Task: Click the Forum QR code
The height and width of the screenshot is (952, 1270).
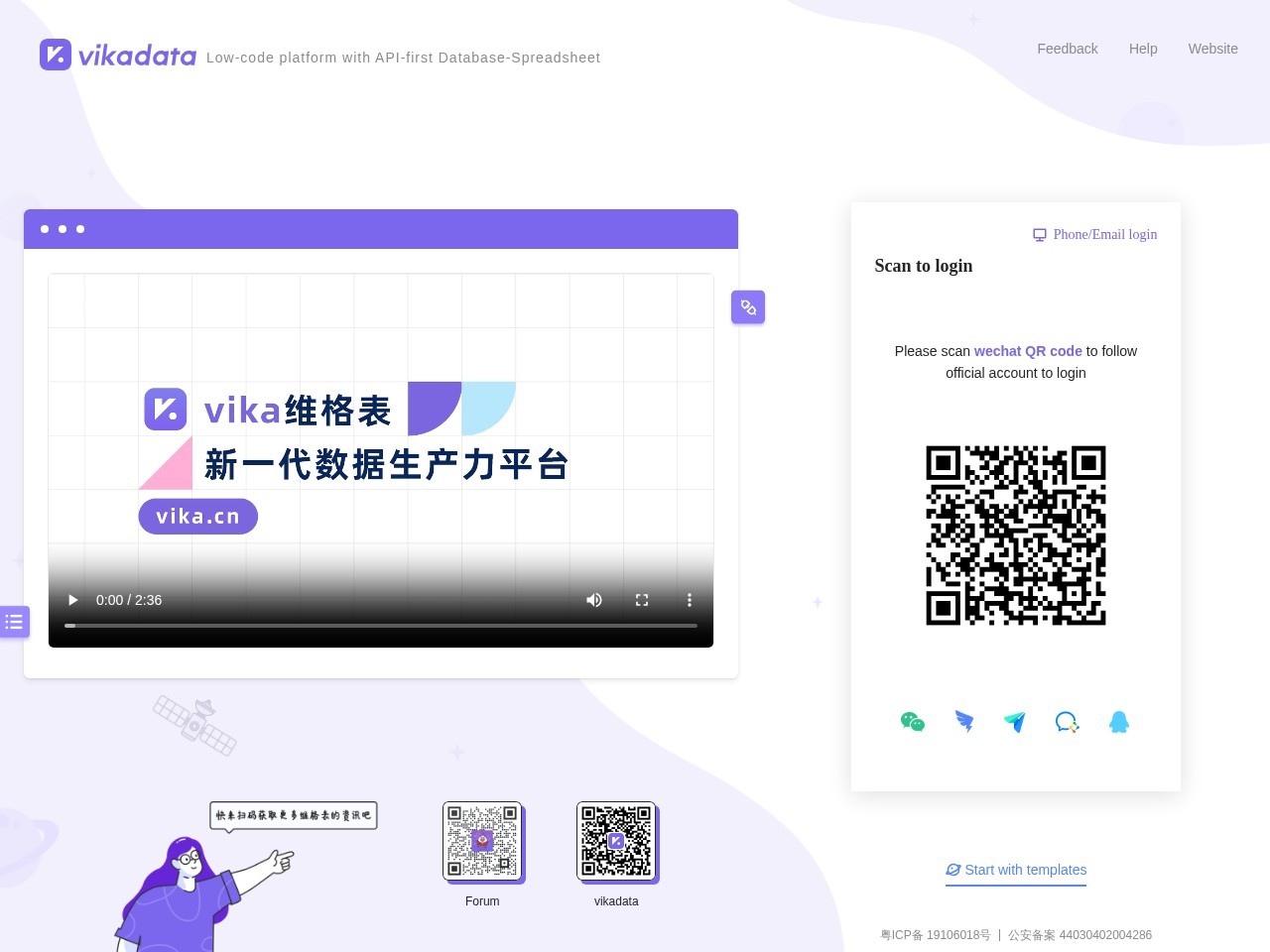Action: click(482, 841)
